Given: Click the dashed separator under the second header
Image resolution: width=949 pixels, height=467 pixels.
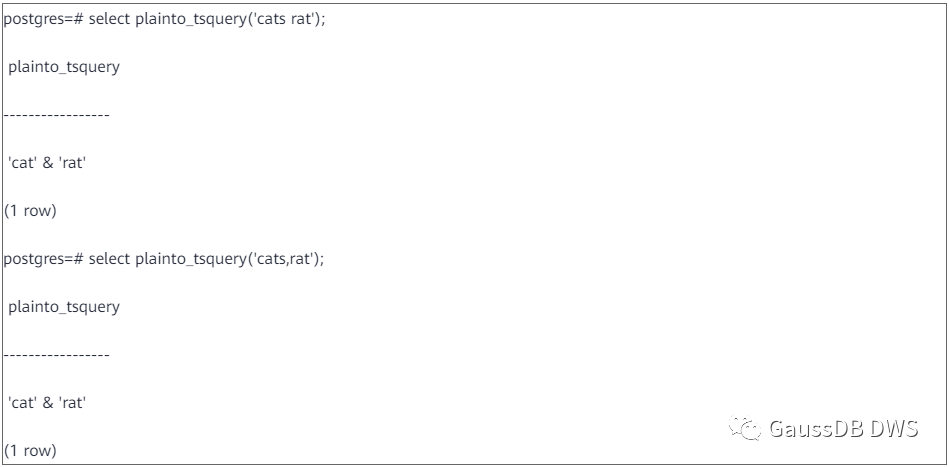Looking at the screenshot, I should pyautogui.click(x=56, y=354).
